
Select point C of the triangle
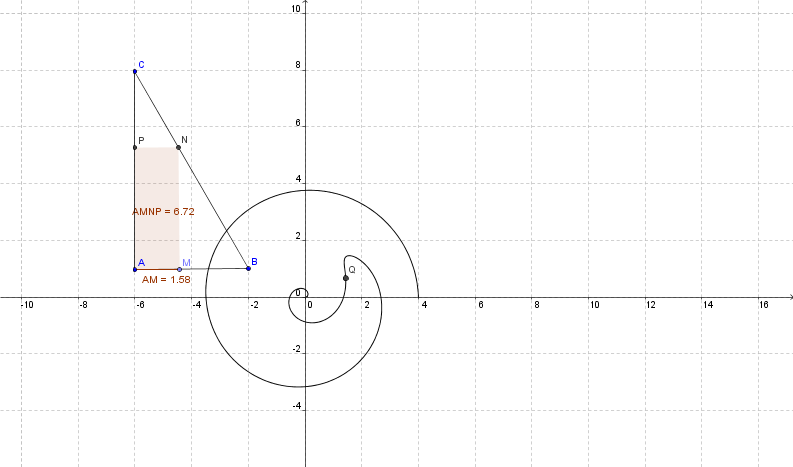pos(135,71)
